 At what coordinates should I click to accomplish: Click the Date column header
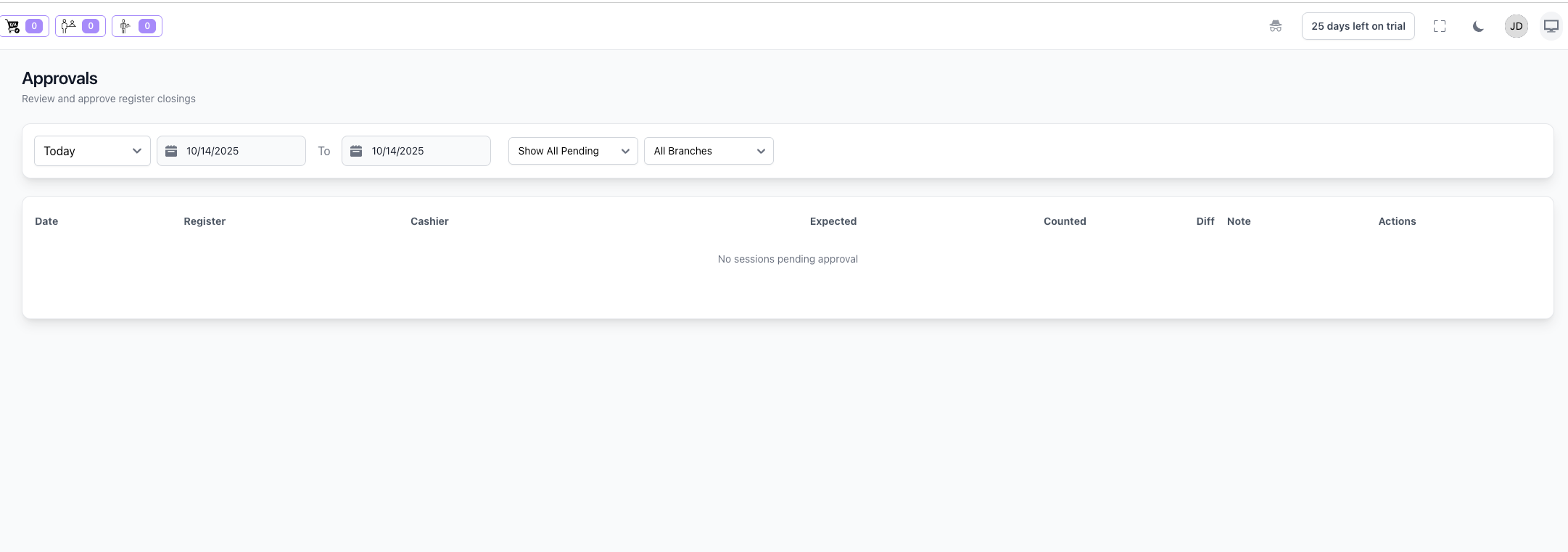[46, 221]
